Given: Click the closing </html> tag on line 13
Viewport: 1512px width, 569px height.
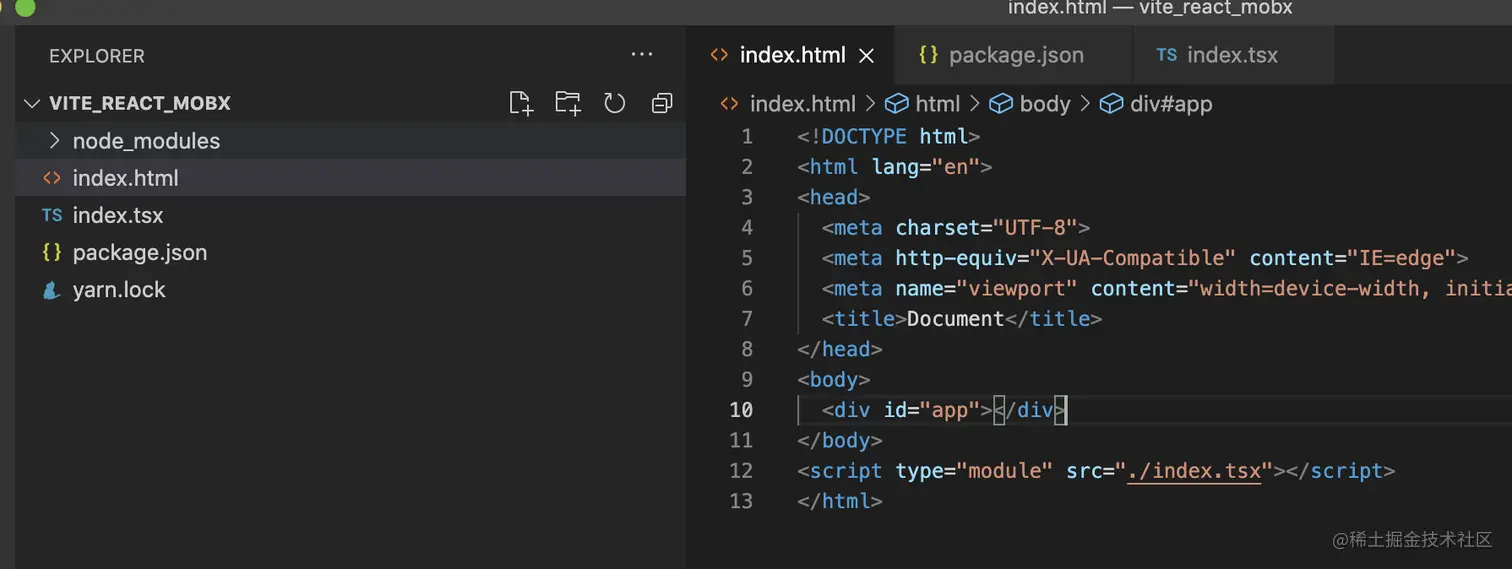Looking at the screenshot, I should (840, 501).
